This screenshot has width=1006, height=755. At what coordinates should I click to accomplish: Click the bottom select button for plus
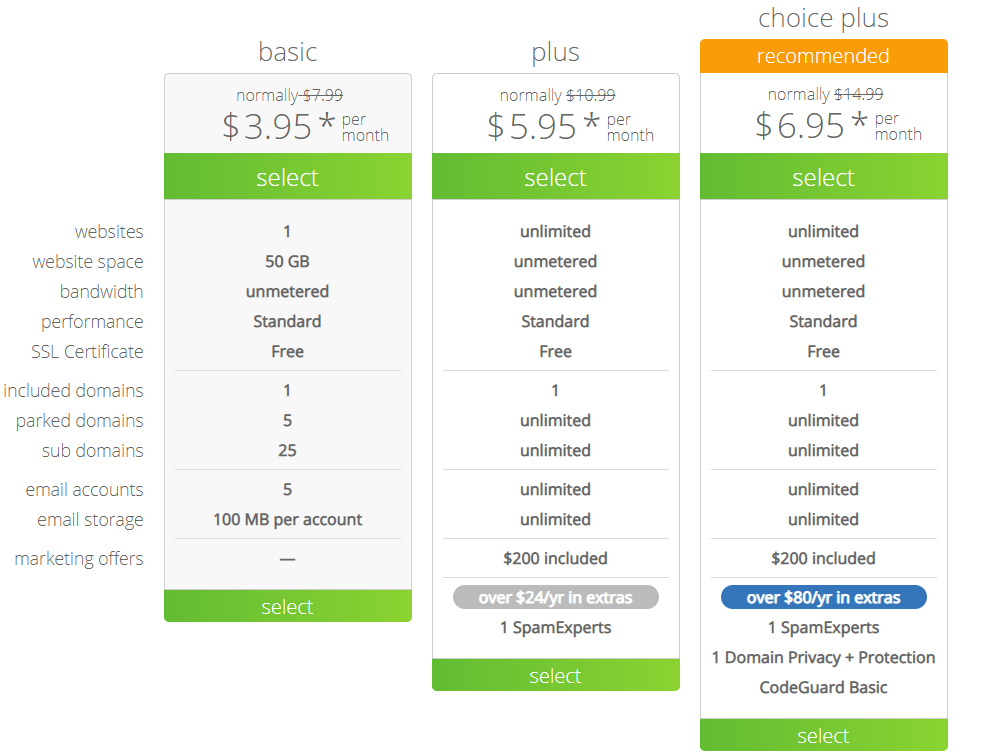point(556,675)
